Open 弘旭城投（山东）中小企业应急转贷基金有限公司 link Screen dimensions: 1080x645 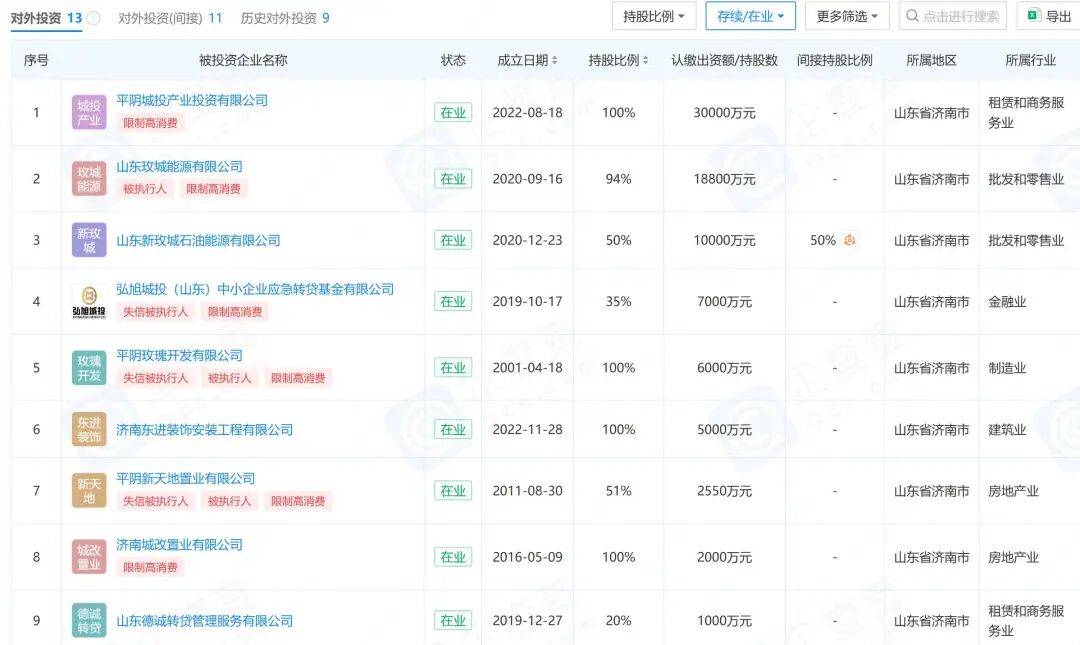pos(255,289)
